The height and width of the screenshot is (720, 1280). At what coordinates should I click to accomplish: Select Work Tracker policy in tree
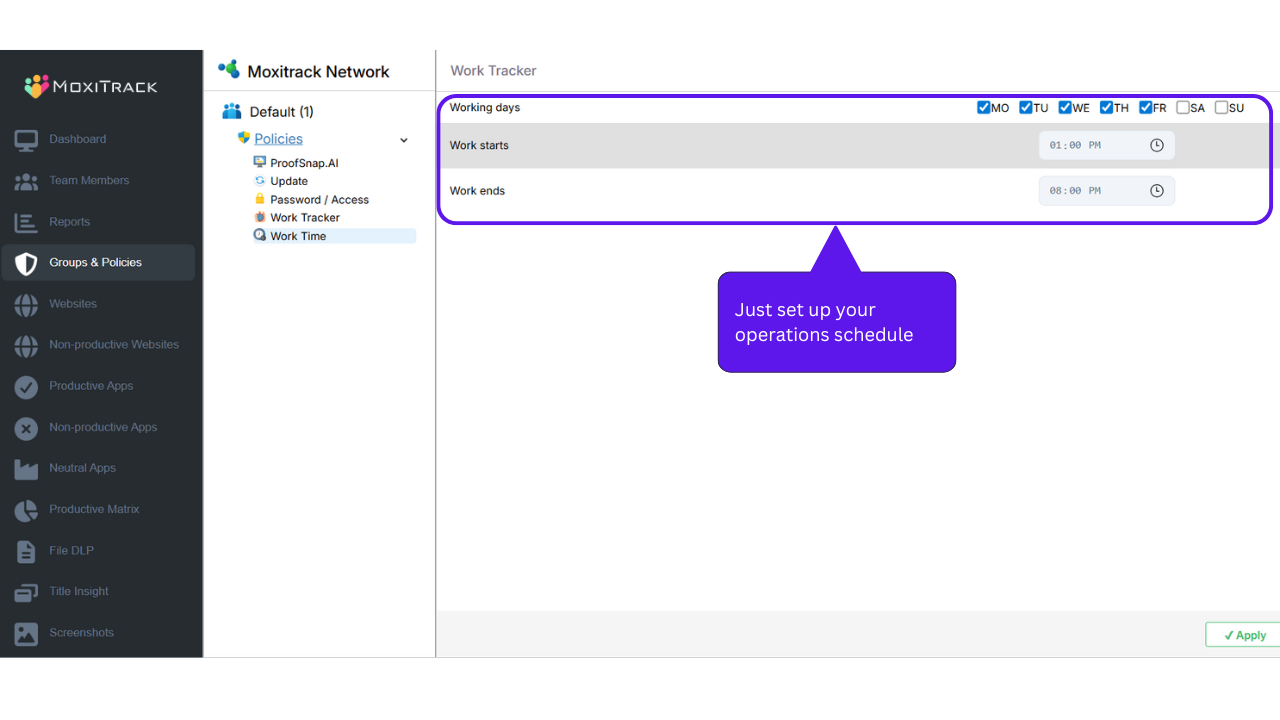[x=304, y=218]
